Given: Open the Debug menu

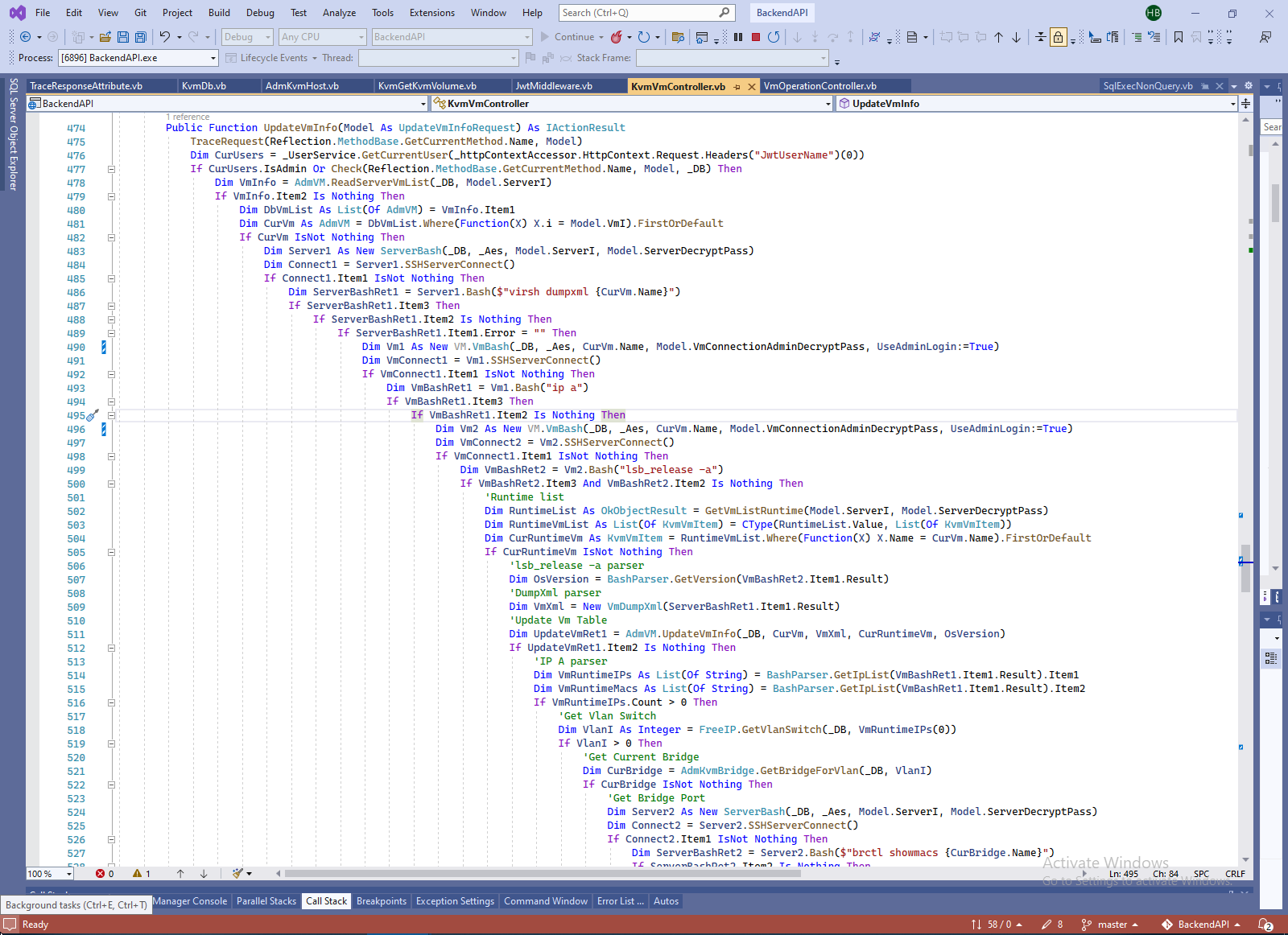Looking at the screenshot, I should tap(260, 13).
